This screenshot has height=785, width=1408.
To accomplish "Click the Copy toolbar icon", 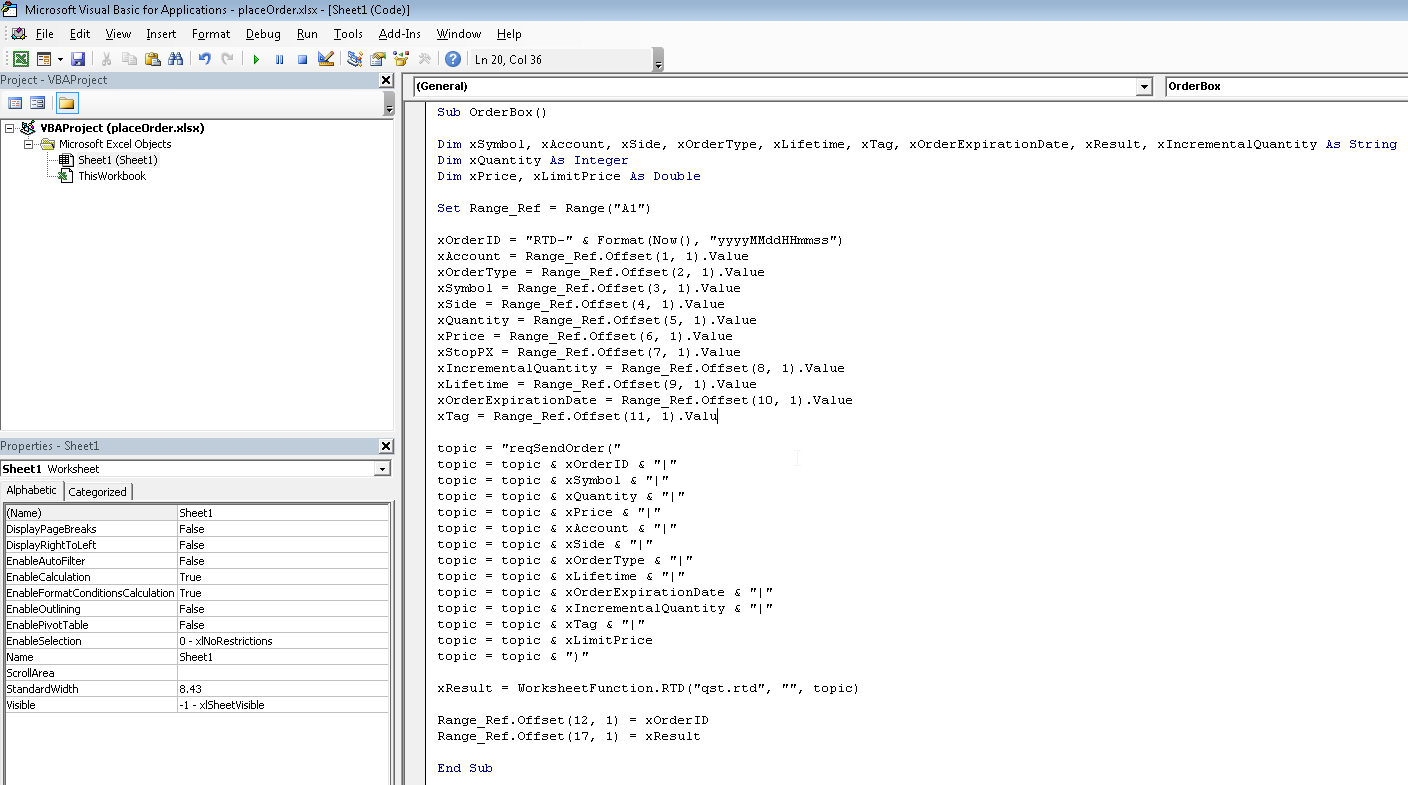I will (x=129, y=60).
